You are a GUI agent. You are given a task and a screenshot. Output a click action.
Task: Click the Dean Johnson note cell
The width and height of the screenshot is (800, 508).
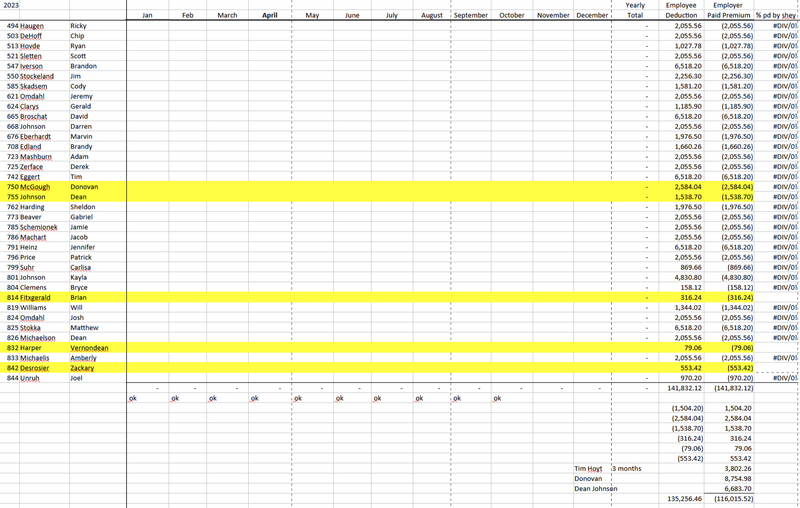(x=596, y=488)
